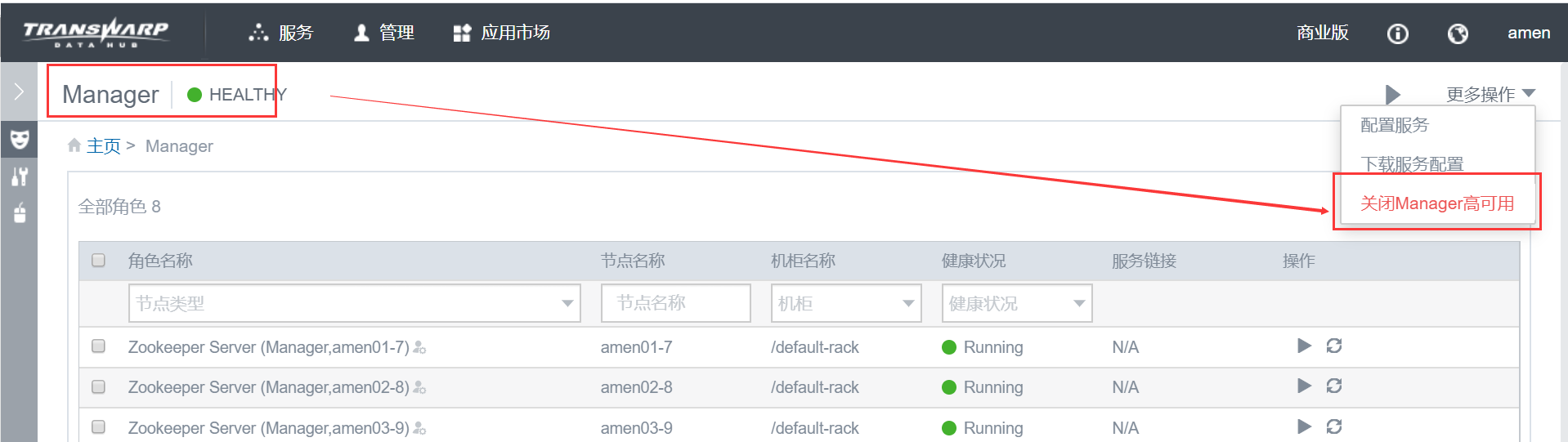
Task: Select checkbox for Zookeeper Server amen02-8
Action: (99, 386)
